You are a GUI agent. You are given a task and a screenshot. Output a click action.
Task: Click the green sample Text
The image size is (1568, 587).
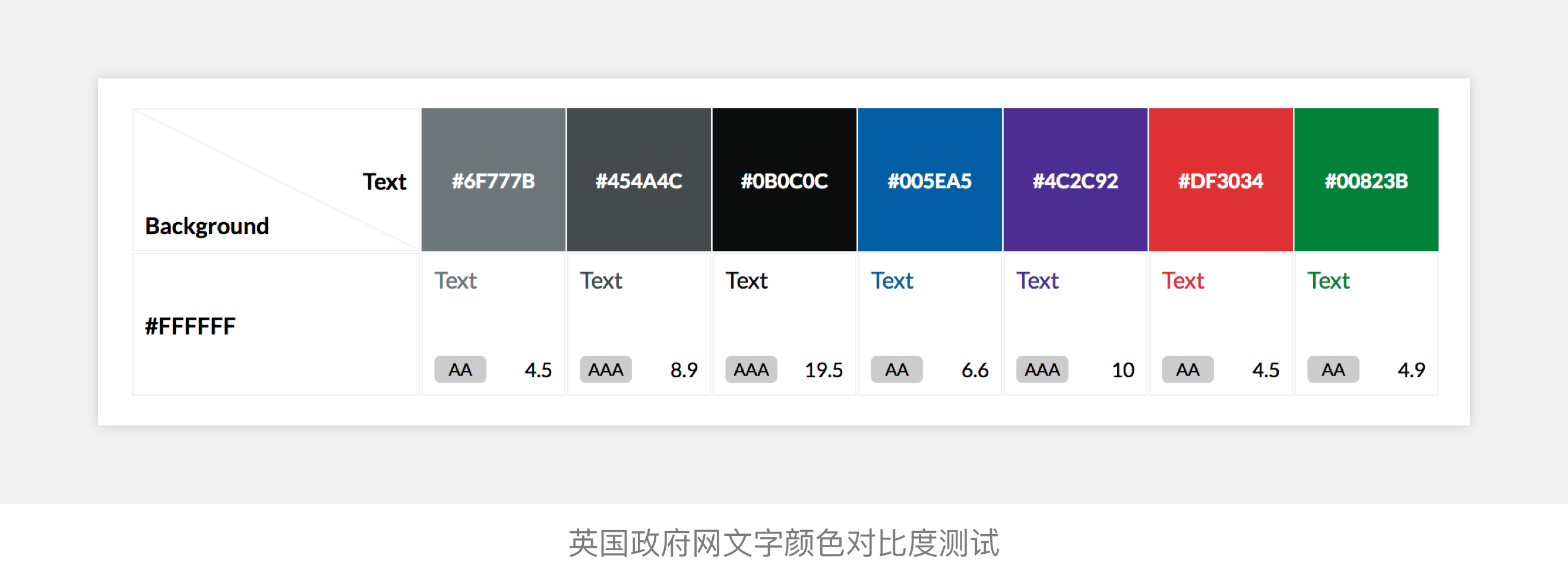pyautogui.click(x=1328, y=280)
